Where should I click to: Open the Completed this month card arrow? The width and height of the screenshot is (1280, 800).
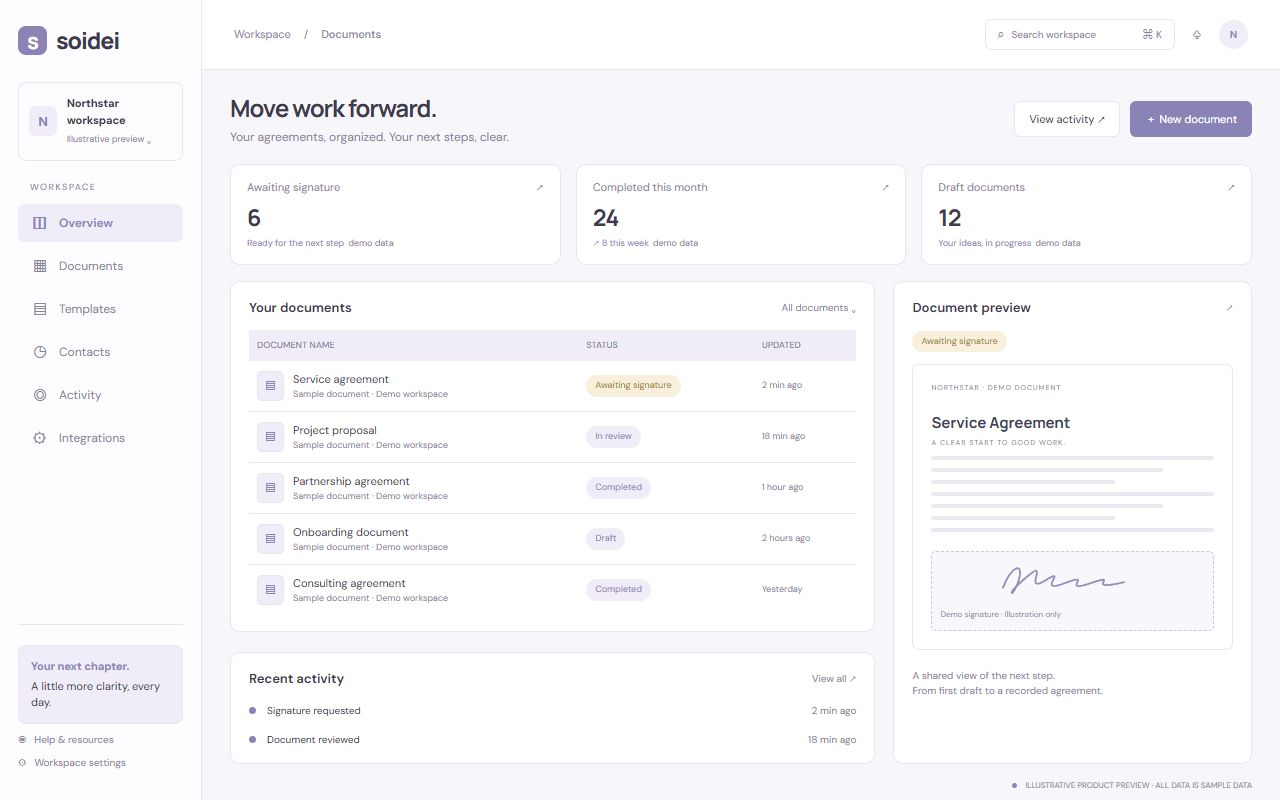pos(885,187)
